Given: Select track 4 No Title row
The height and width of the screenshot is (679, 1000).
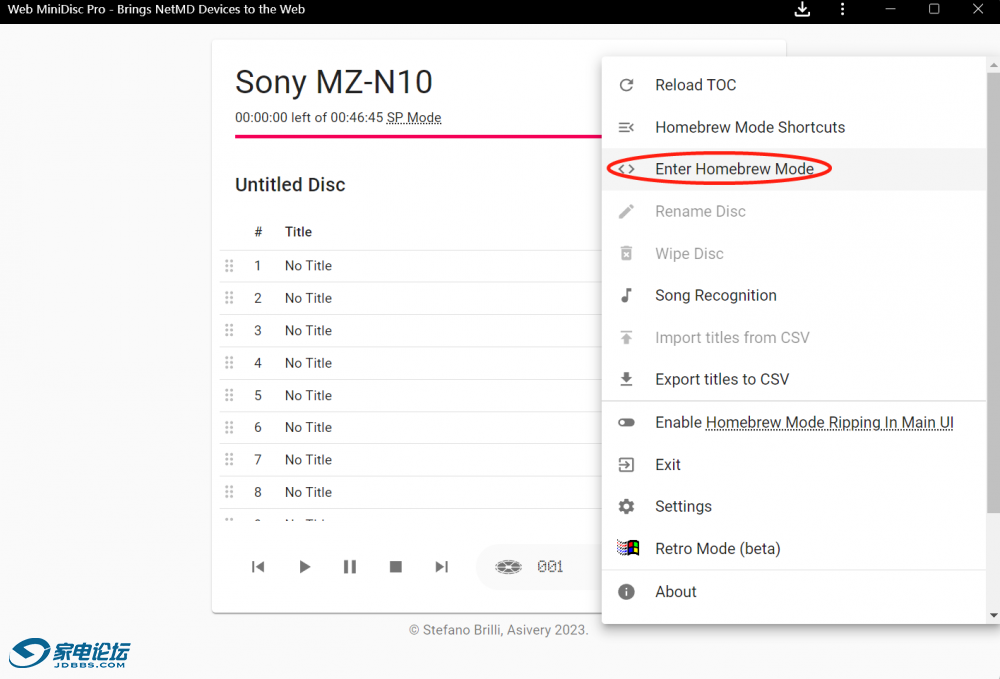Looking at the screenshot, I should pos(410,363).
